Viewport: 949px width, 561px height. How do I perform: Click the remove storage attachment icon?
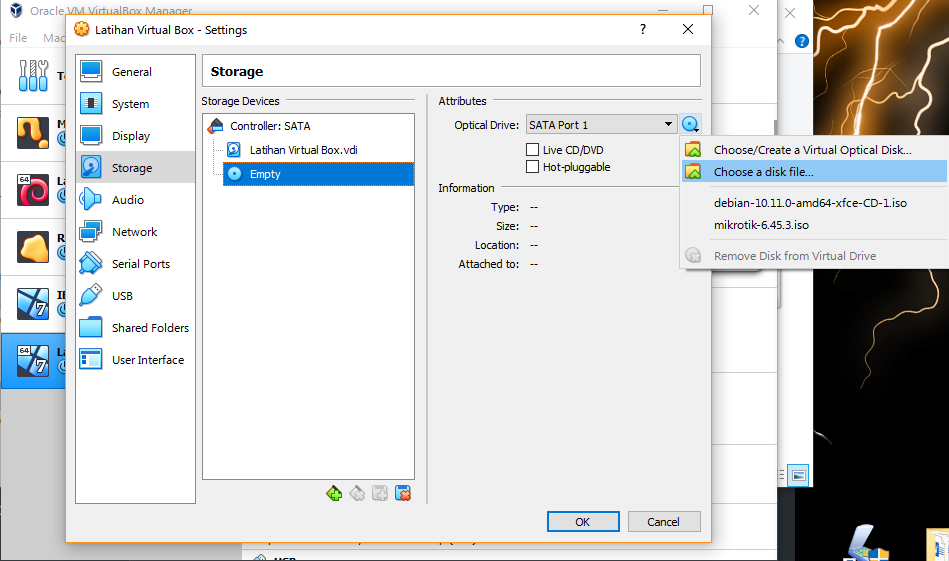403,493
